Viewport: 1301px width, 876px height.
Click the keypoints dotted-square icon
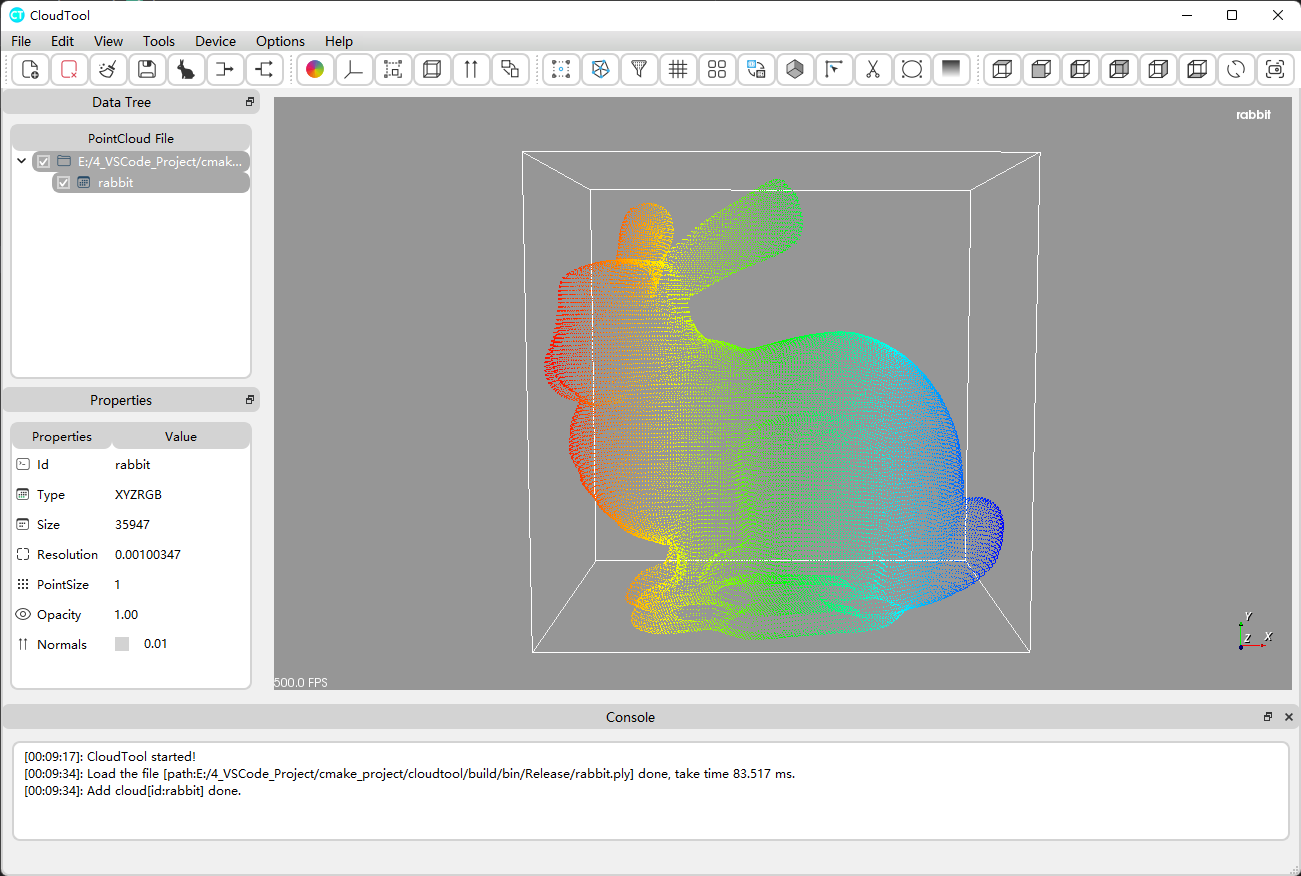[561, 69]
